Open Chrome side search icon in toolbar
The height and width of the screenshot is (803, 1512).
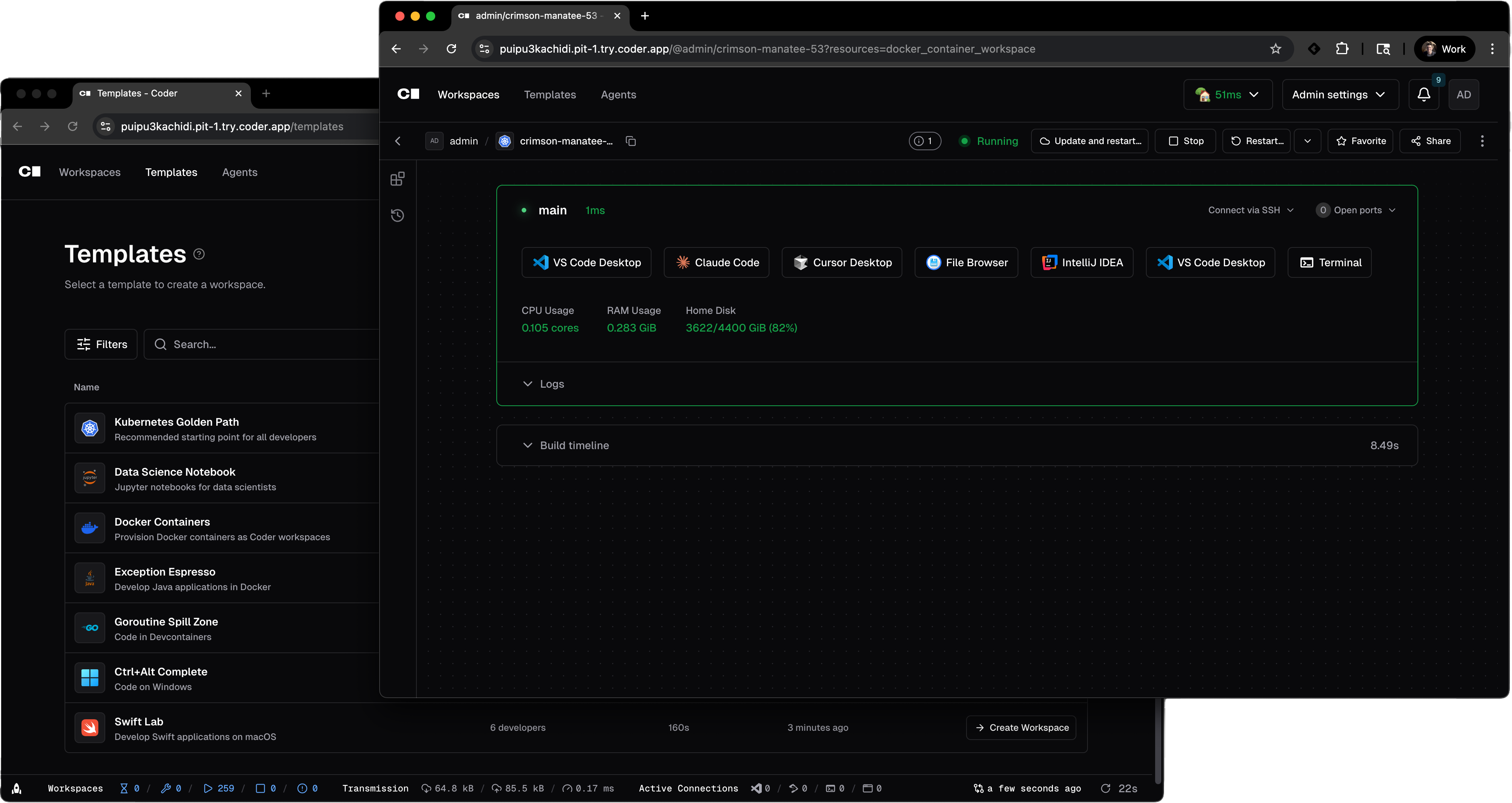(x=1383, y=49)
